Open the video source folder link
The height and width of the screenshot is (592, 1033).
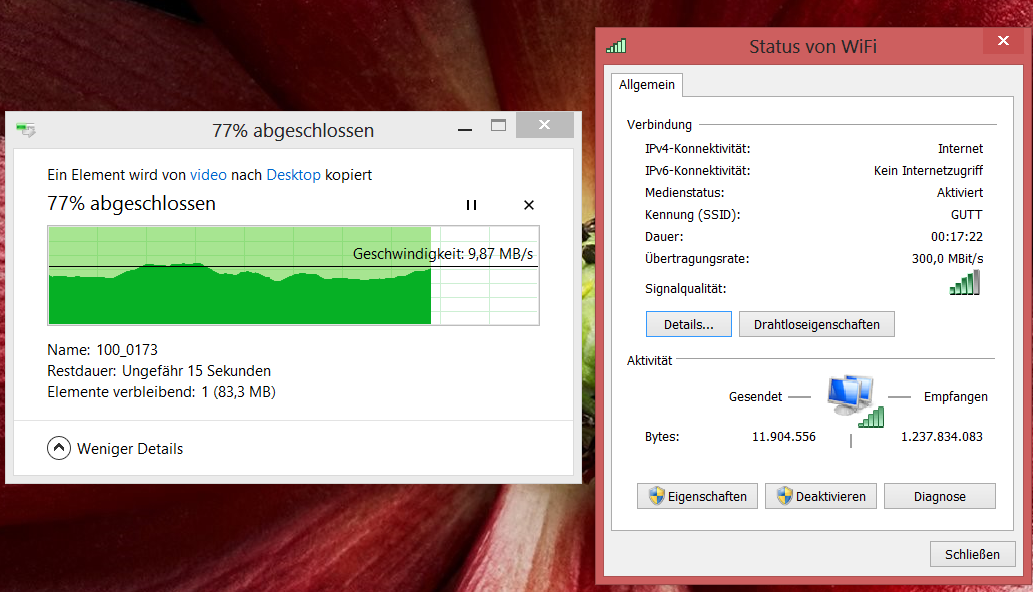point(208,174)
